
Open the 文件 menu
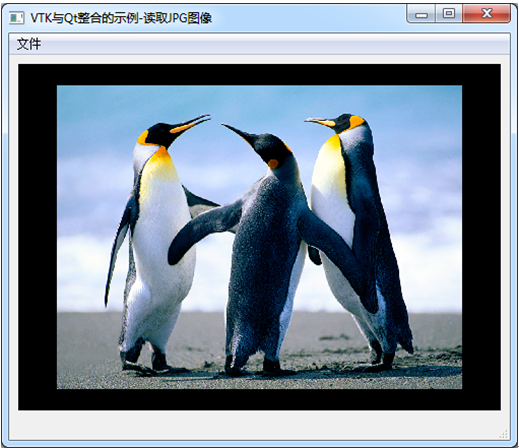pos(29,44)
